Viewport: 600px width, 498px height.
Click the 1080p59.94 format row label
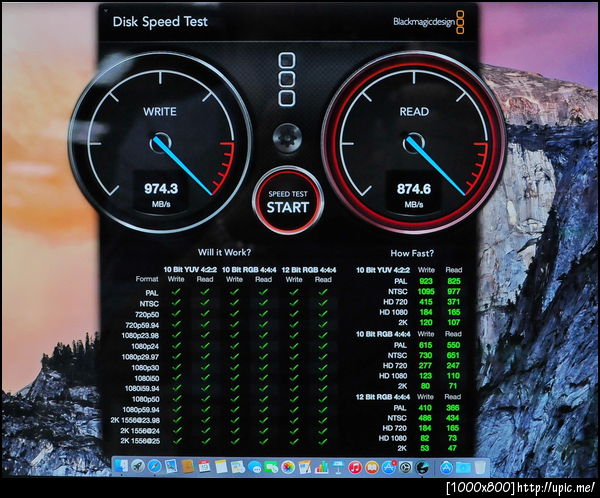pyautogui.click(x=141, y=410)
